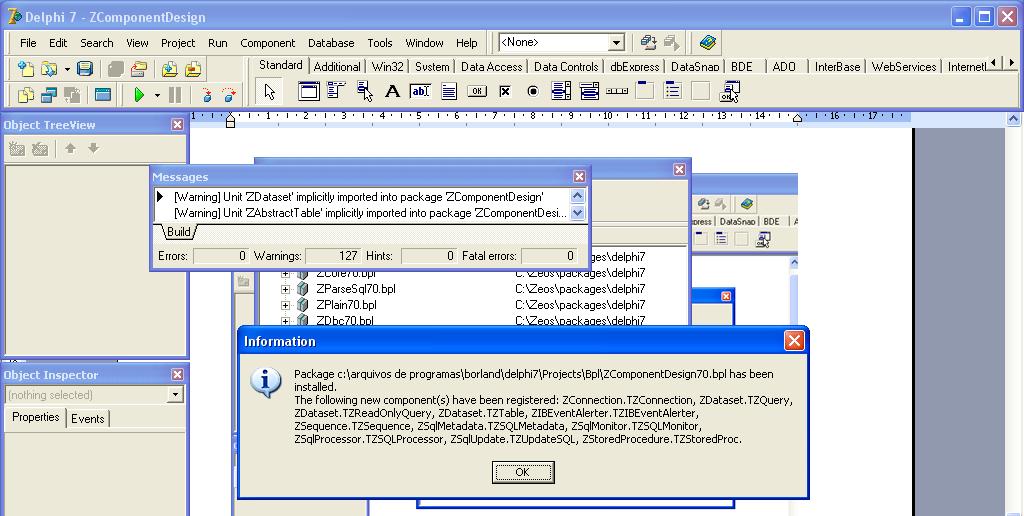1024x516 pixels.
Task: Expand the ZParseSql70.bpl tree node
Action: click(x=285, y=289)
